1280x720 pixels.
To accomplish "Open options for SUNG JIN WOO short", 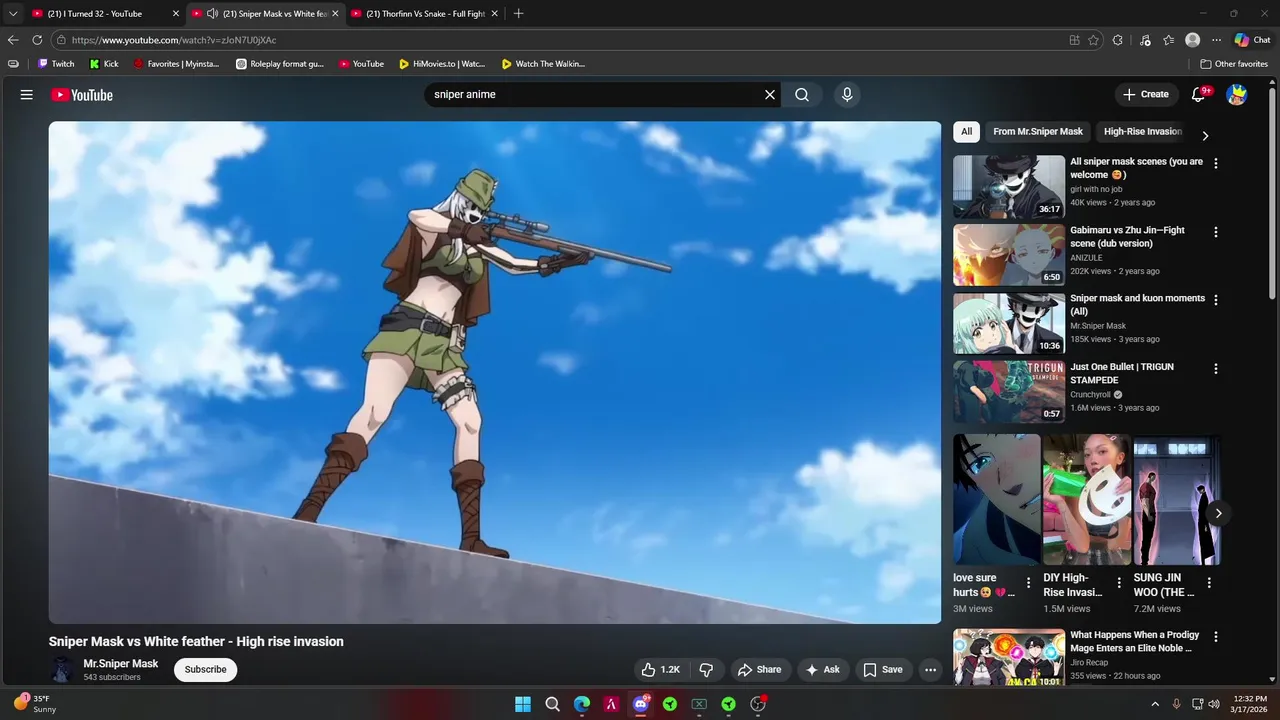I will [1209, 583].
